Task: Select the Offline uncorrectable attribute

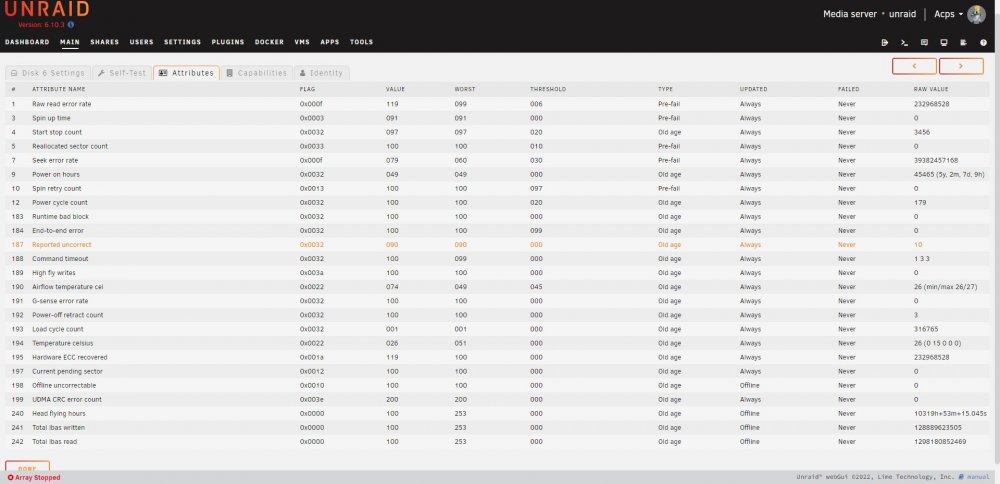Action: (x=64, y=385)
